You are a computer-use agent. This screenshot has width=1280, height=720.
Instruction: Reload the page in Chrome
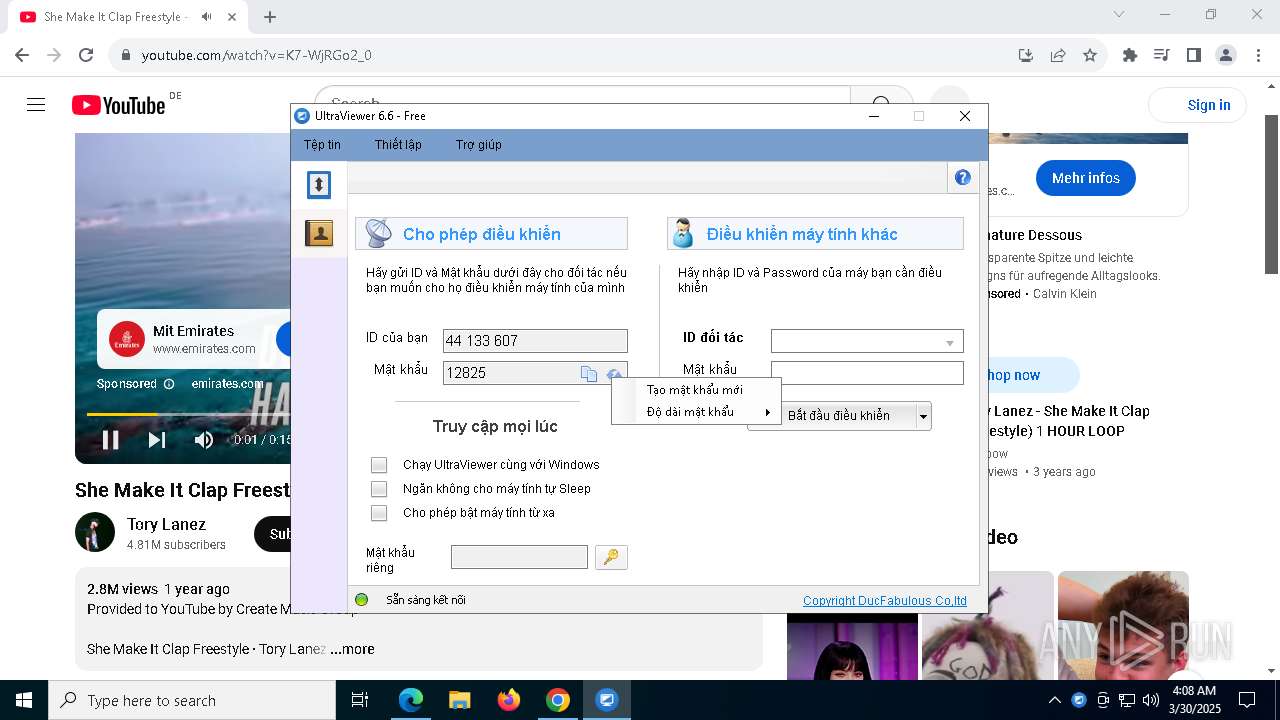[x=86, y=55]
